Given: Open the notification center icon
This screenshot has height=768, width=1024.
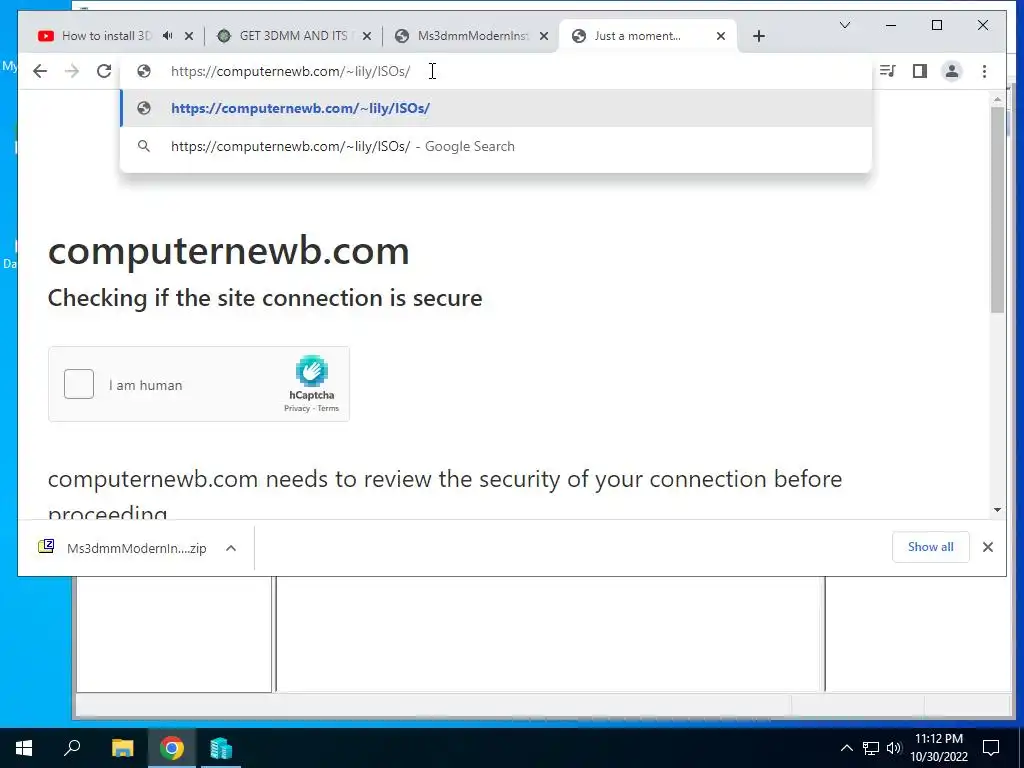Looking at the screenshot, I should (x=991, y=748).
